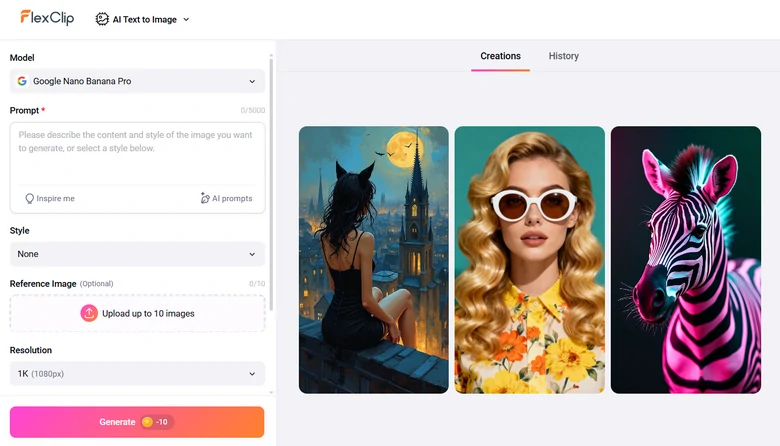Click the Resolution label
The height and width of the screenshot is (446, 780).
(31, 350)
